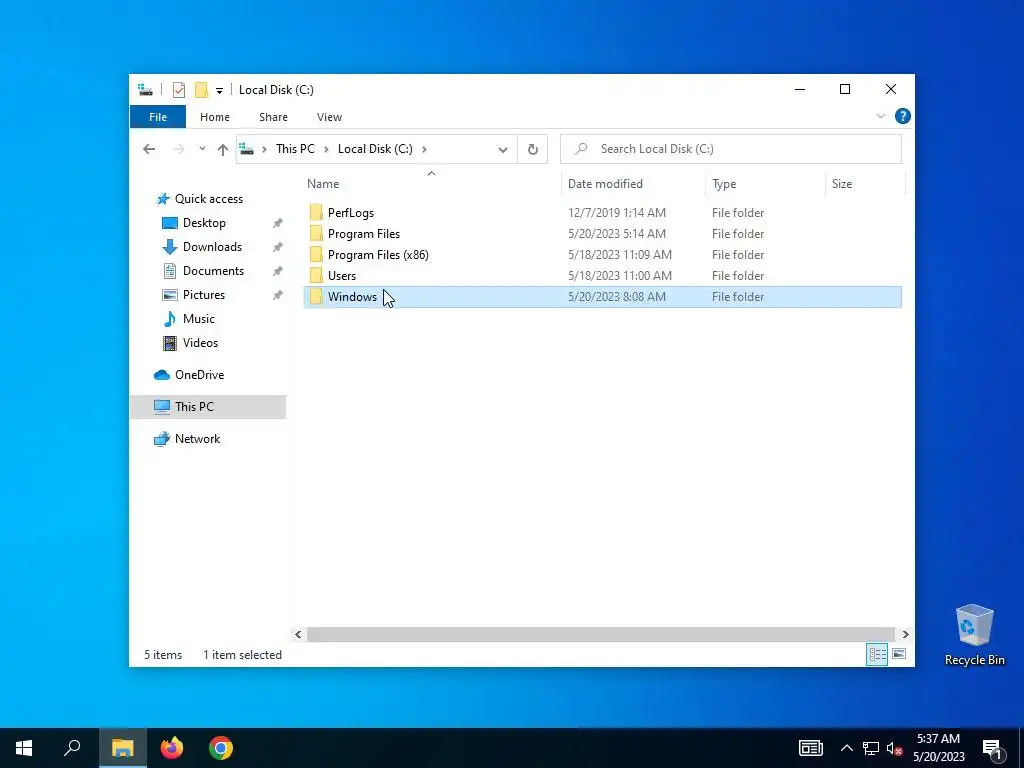Click the date 5/20/2023 8:08 AM
Image resolution: width=1024 pixels, height=768 pixels.
click(x=616, y=296)
